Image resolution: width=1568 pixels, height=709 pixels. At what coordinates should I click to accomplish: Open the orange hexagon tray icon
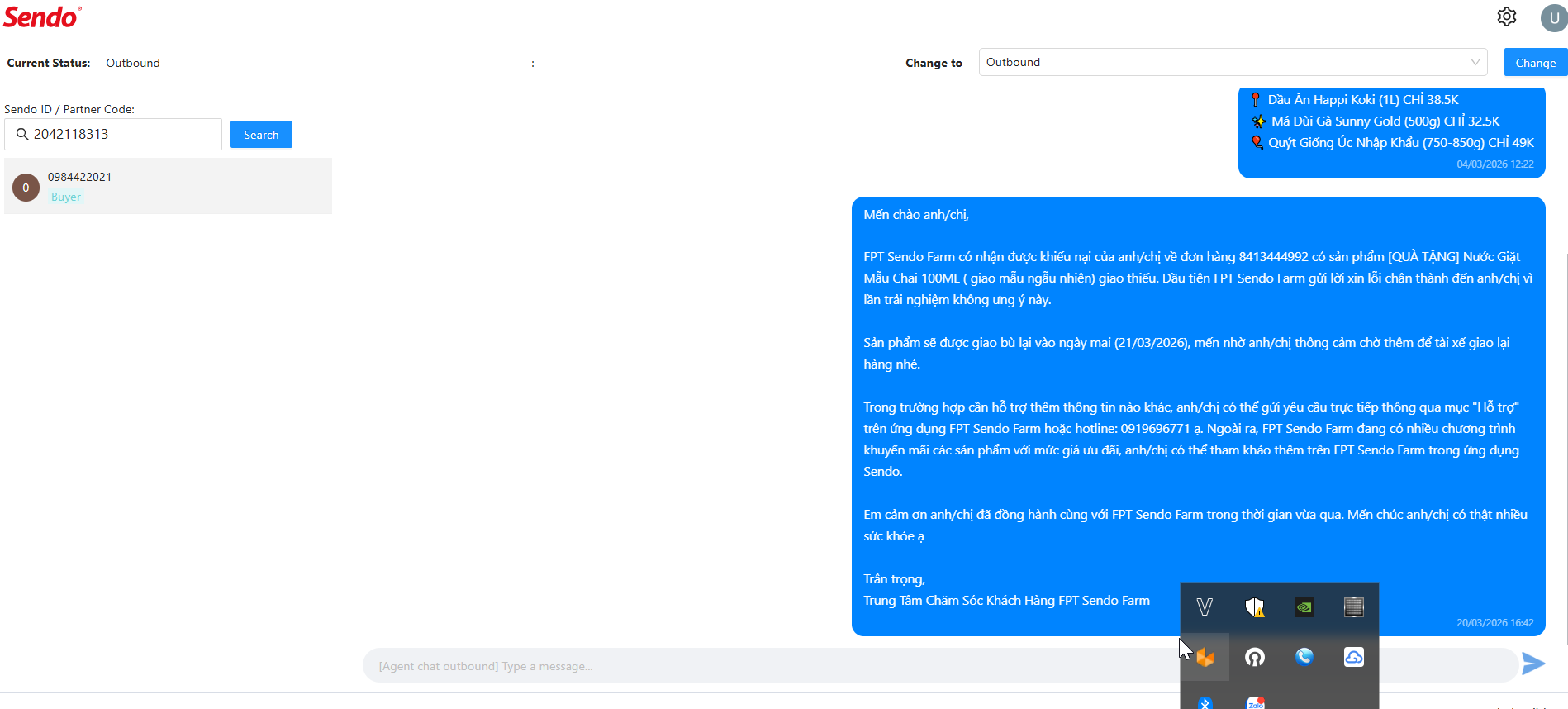(x=1205, y=658)
